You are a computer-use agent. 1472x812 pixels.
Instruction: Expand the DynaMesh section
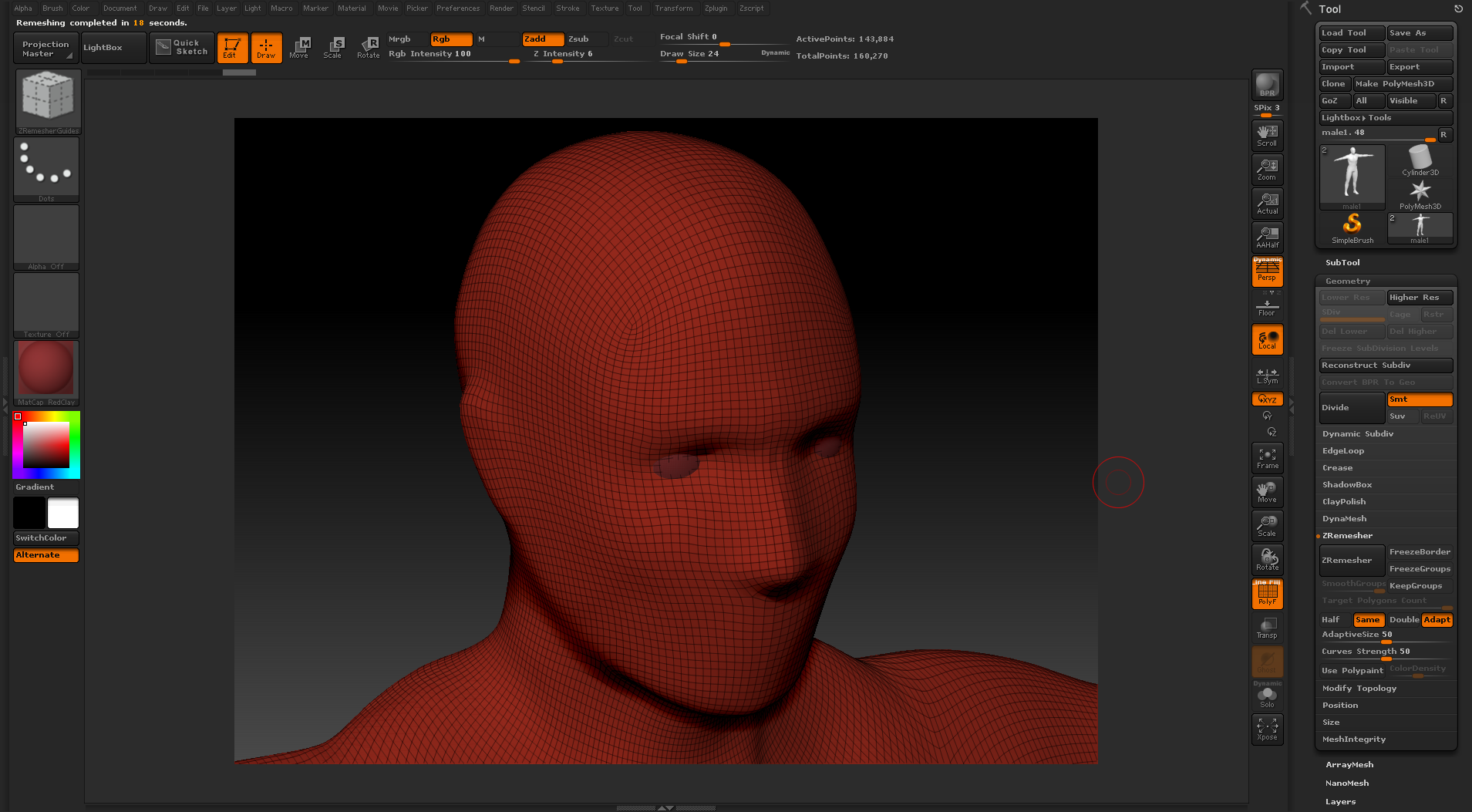pyautogui.click(x=1344, y=519)
